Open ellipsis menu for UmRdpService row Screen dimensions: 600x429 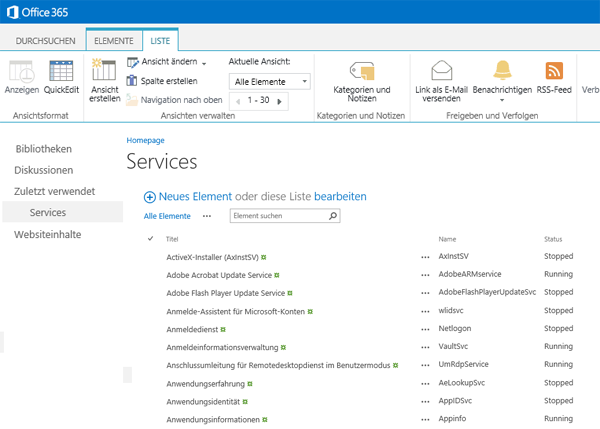click(425, 365)
